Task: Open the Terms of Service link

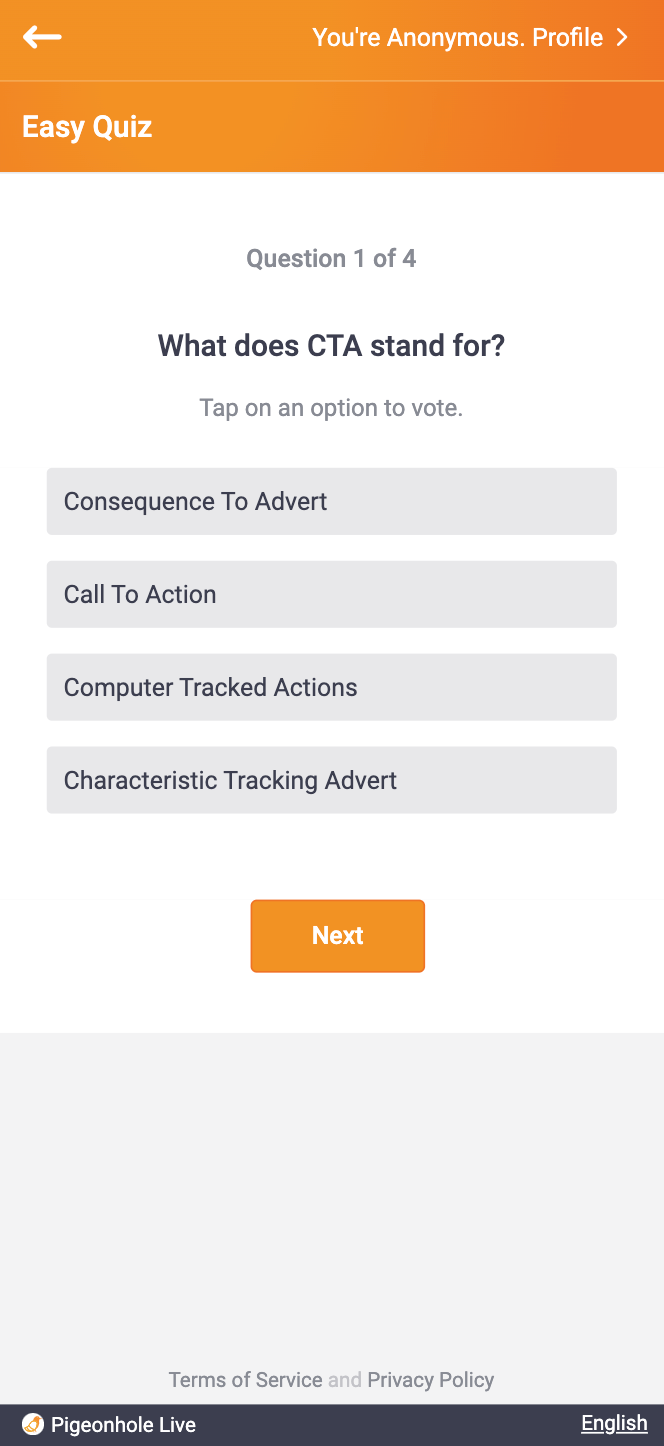Action: tap(245, 1380)
